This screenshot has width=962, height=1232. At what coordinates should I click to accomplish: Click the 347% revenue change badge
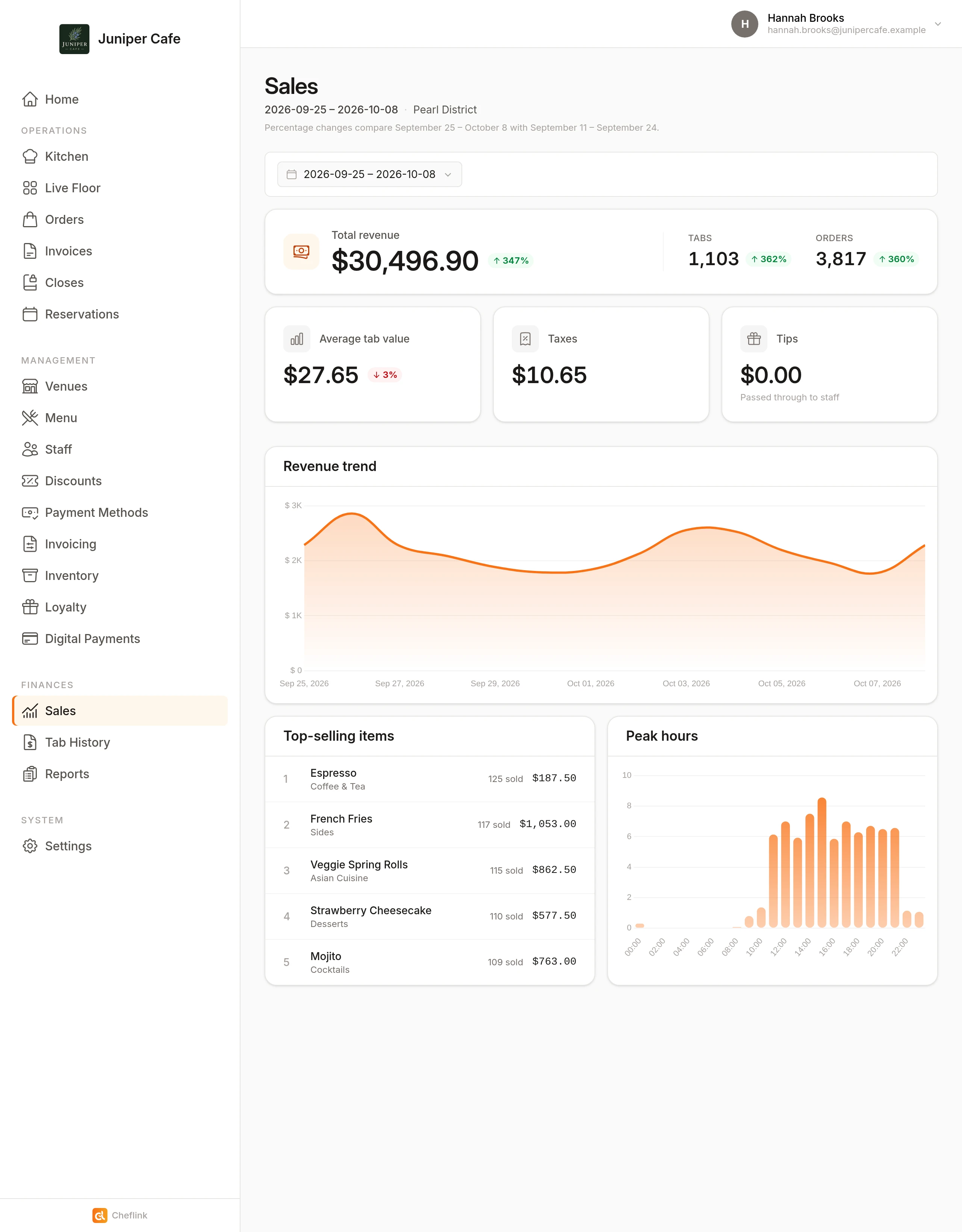click(x=511, y=261)
